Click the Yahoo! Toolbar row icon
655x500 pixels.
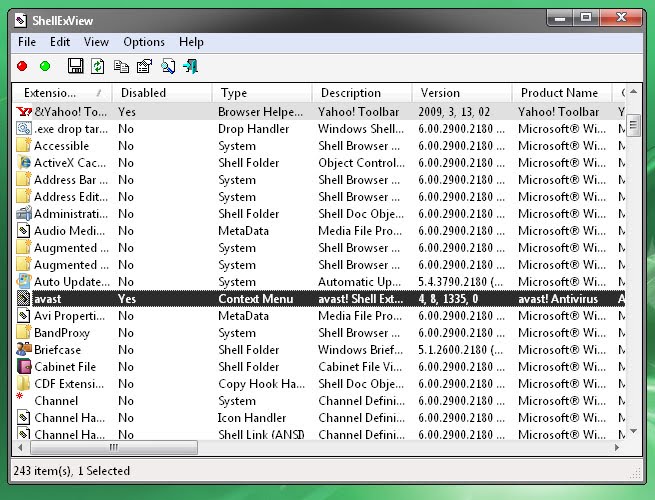point(24,112)
